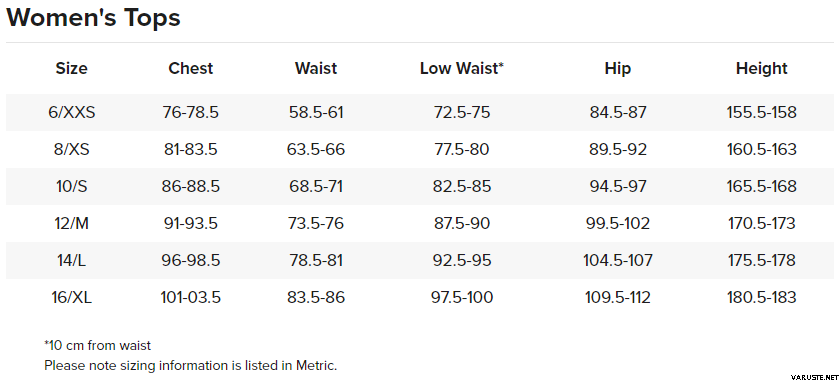Click chest value 101-03.5
Viewport: 839px width, 380px height.
click(x=190, y=297)
